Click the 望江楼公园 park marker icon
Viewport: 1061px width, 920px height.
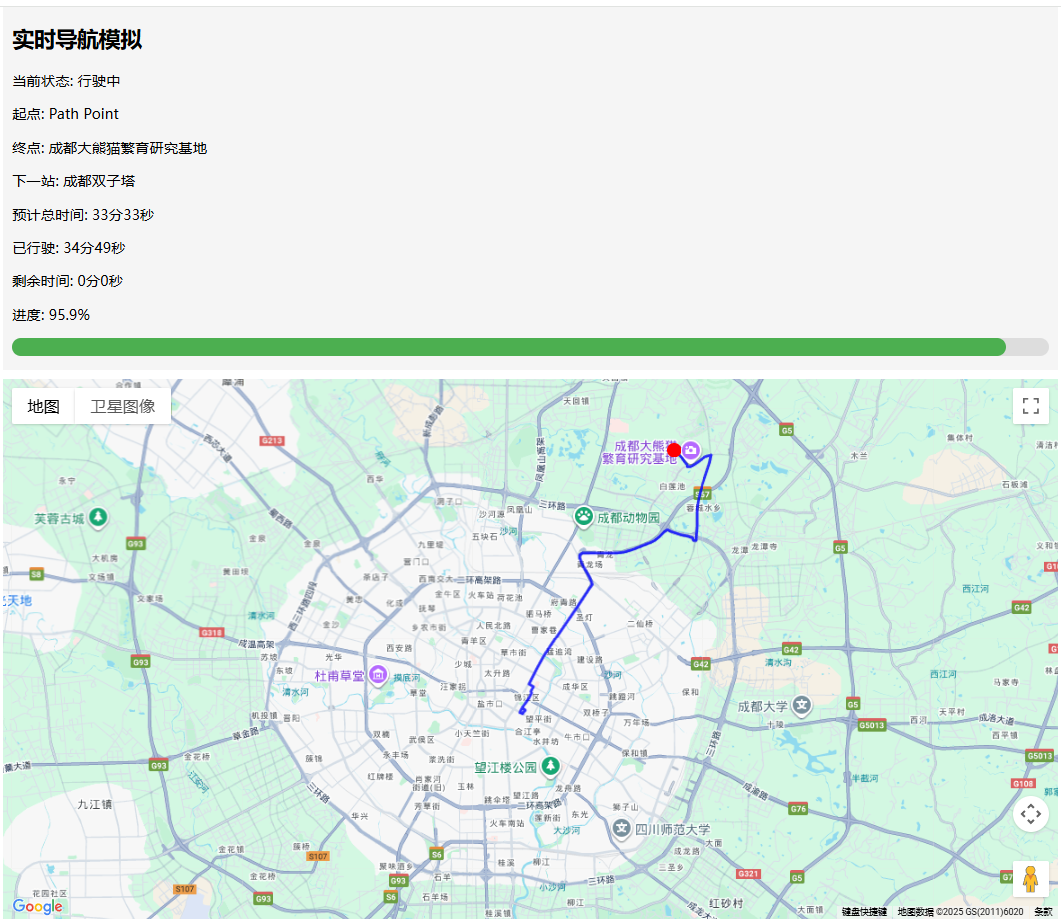tap(548, 768)
